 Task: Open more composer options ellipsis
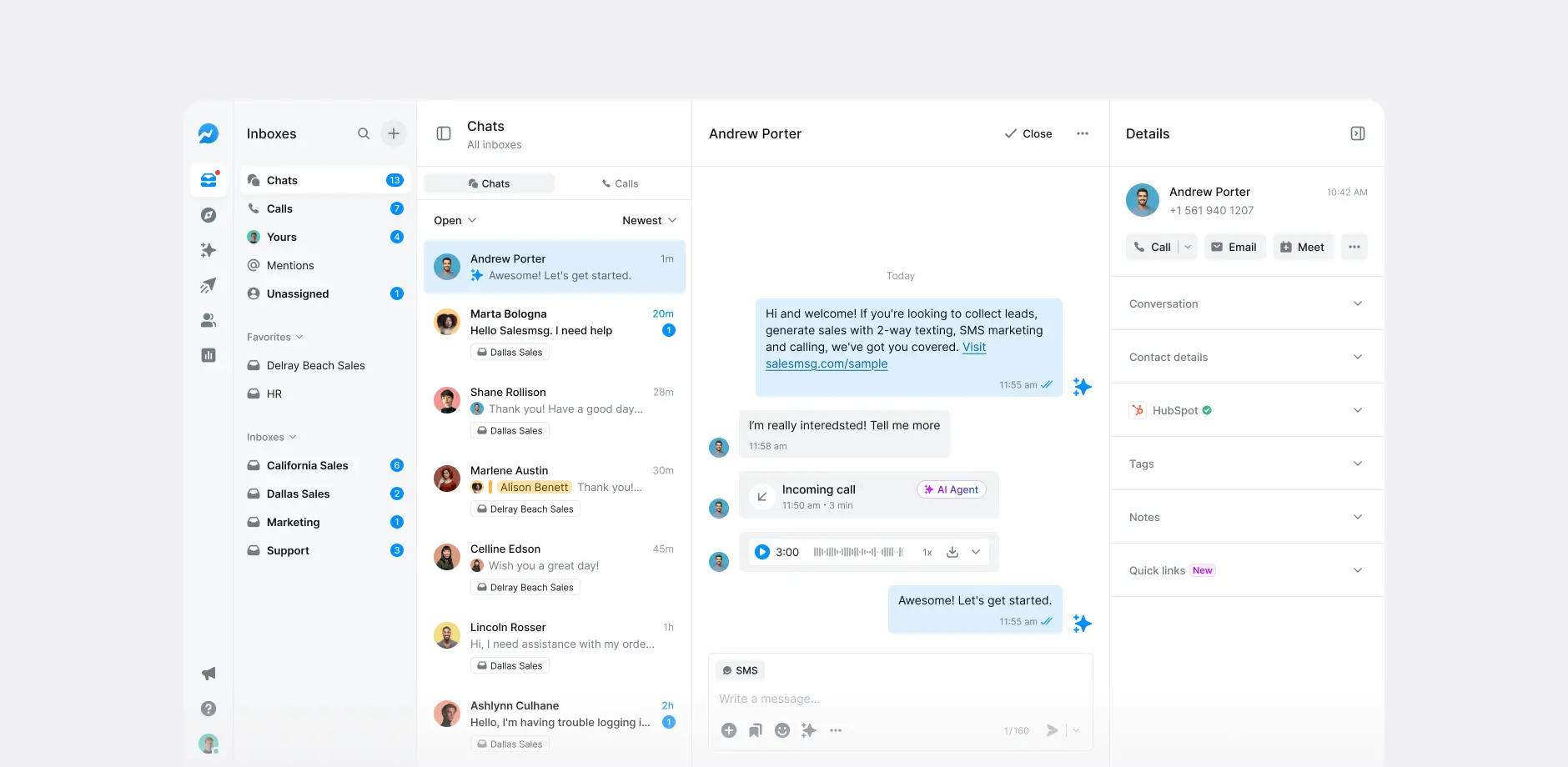click(836, 730)
